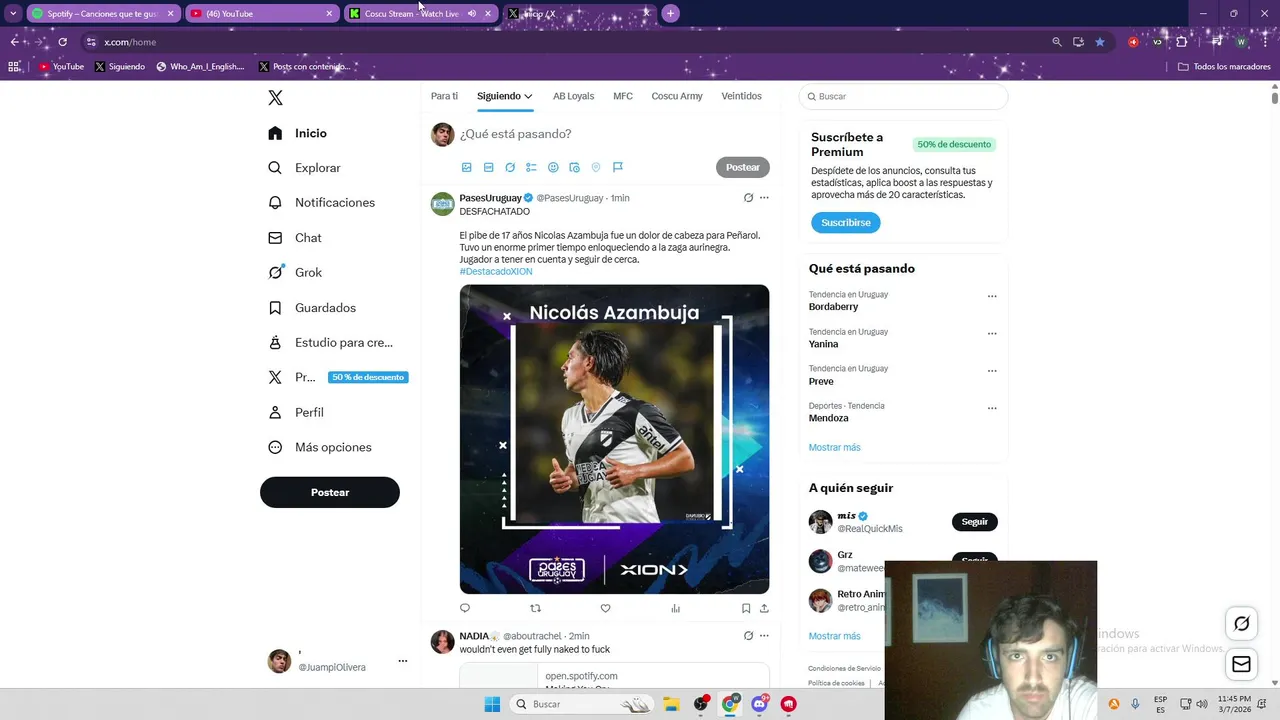The width and height of the screenshot is (1280, 720).
Task: Click the Grok compose icon
Action: (x=510, y=167)
